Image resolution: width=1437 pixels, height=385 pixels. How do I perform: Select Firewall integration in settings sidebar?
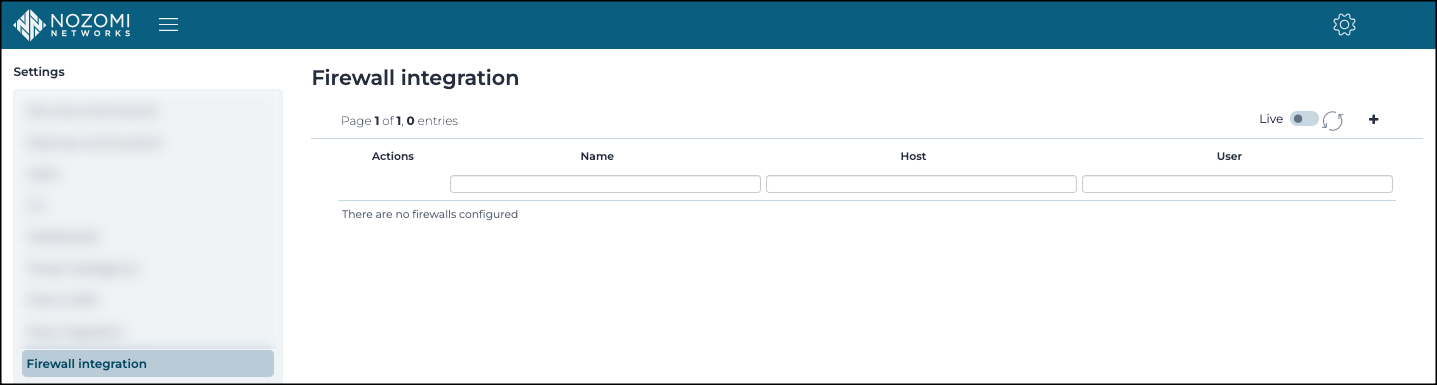(148, 363)
